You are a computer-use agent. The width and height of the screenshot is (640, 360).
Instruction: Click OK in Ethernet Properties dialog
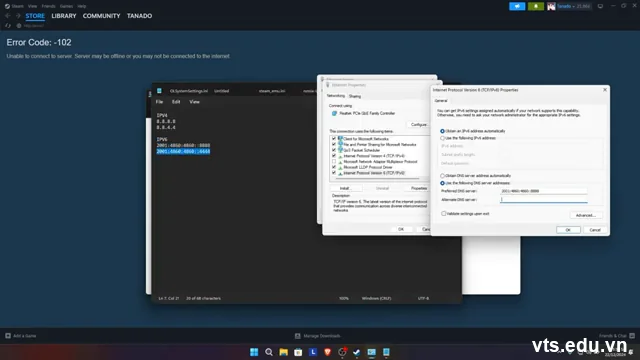401,229
